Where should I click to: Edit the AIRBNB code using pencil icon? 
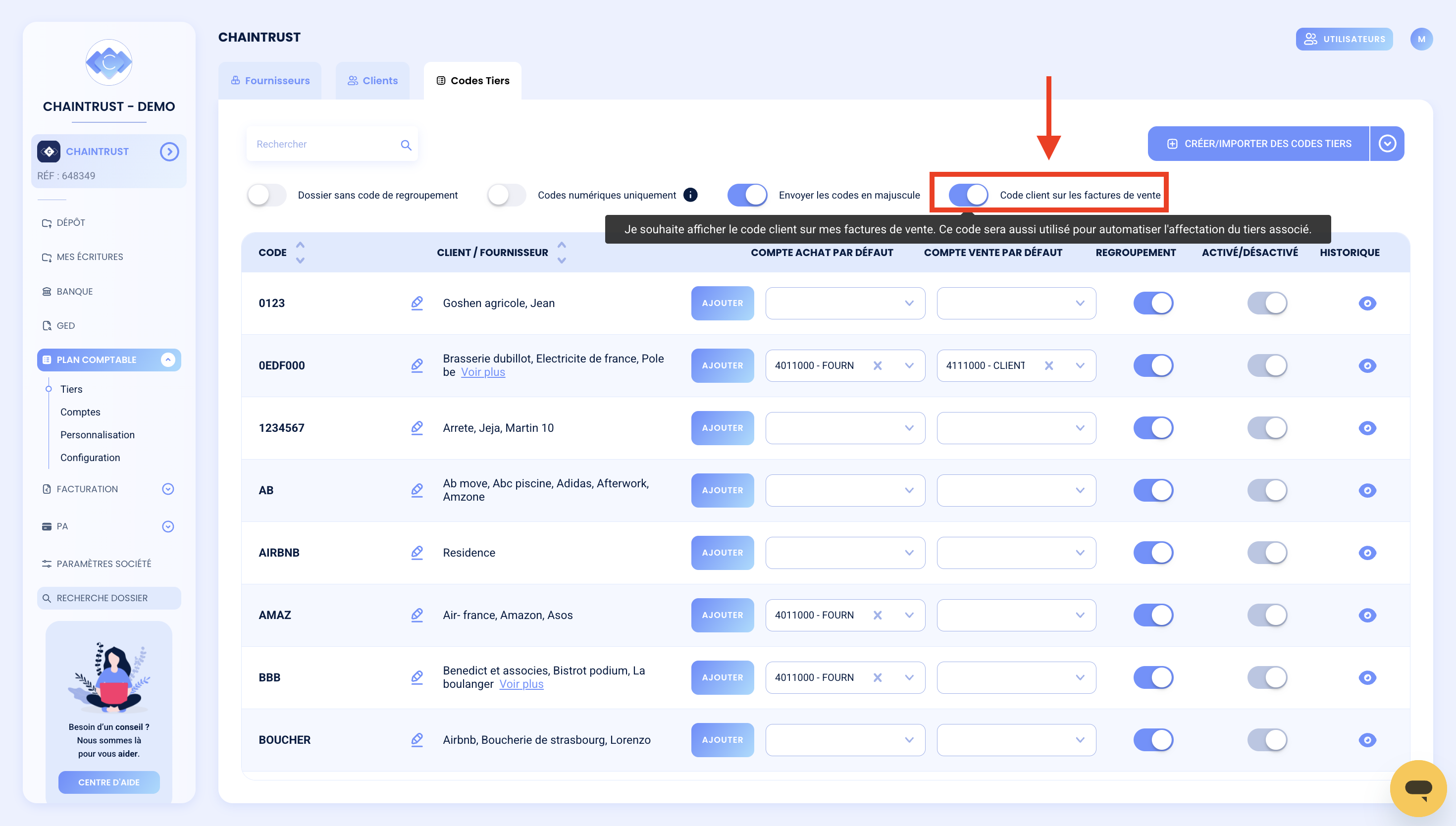[x=417, y=553]
